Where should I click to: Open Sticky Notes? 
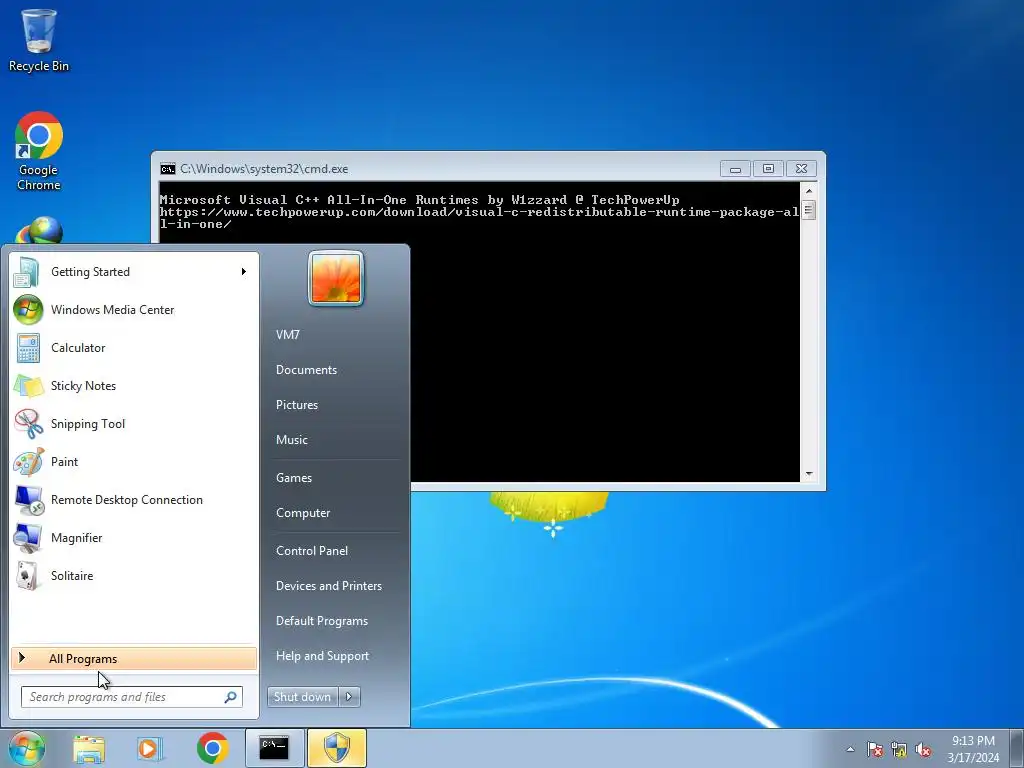(x=134, y=385)
